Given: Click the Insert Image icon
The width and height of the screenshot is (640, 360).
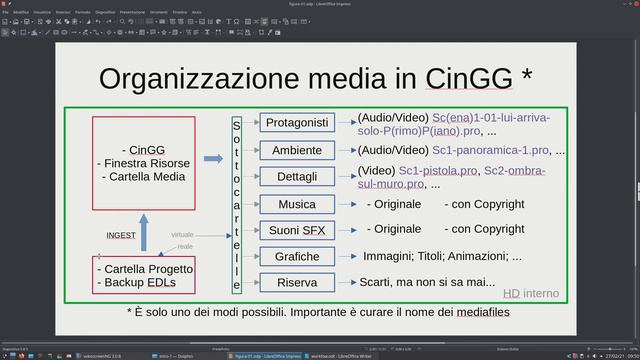Looking at the screenshot, I should (202, 22).
